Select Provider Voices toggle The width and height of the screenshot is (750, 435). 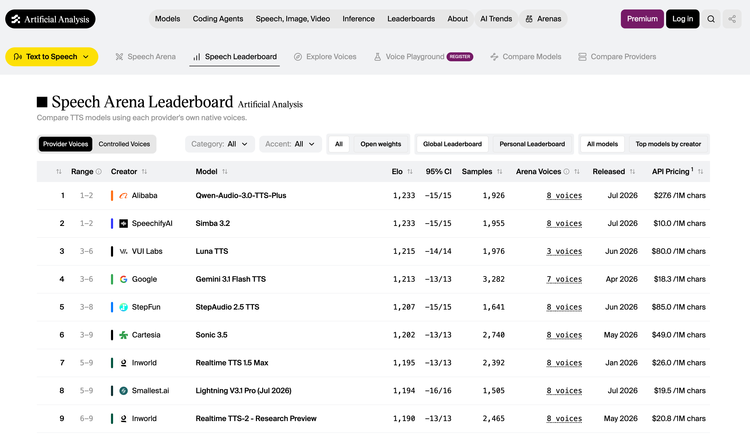pos(66,144)
